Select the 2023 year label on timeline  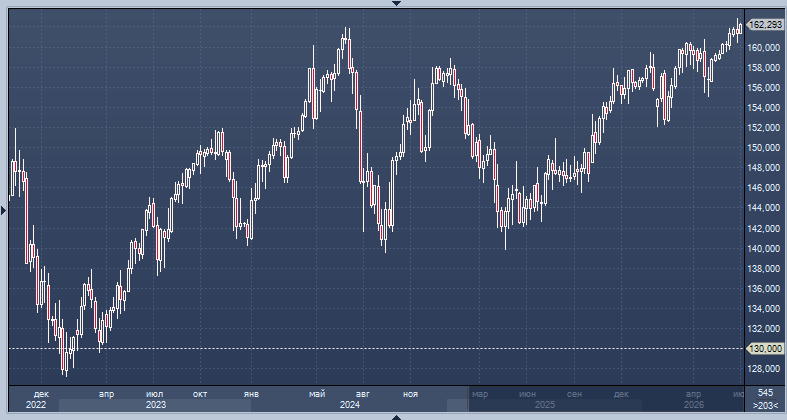156,404
